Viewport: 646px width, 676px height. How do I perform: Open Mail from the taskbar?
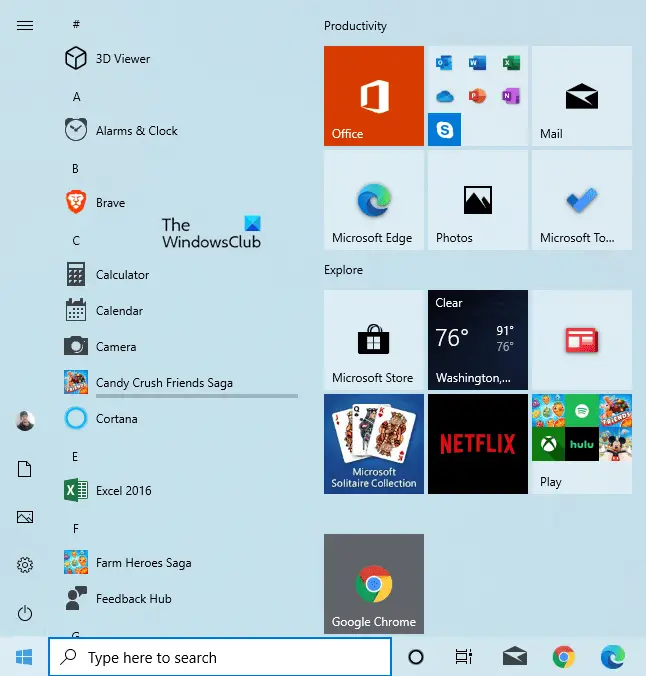514,657
